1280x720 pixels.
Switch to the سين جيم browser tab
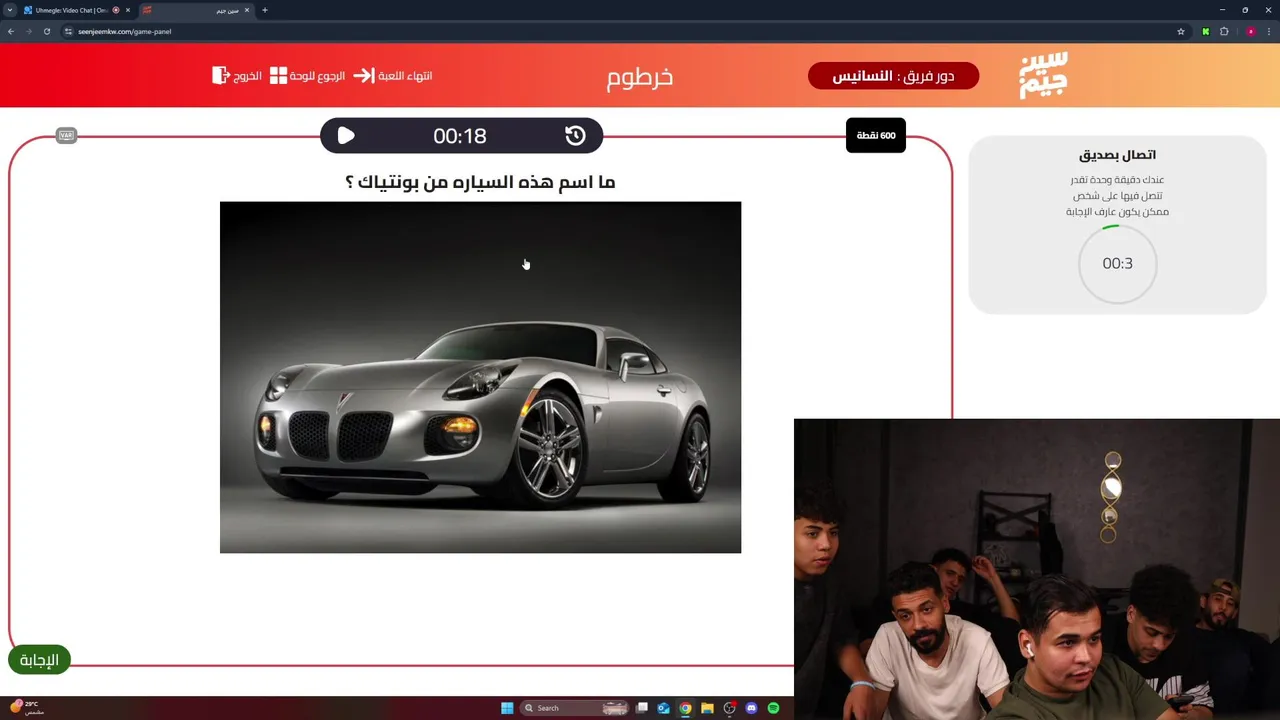(196, 10)
